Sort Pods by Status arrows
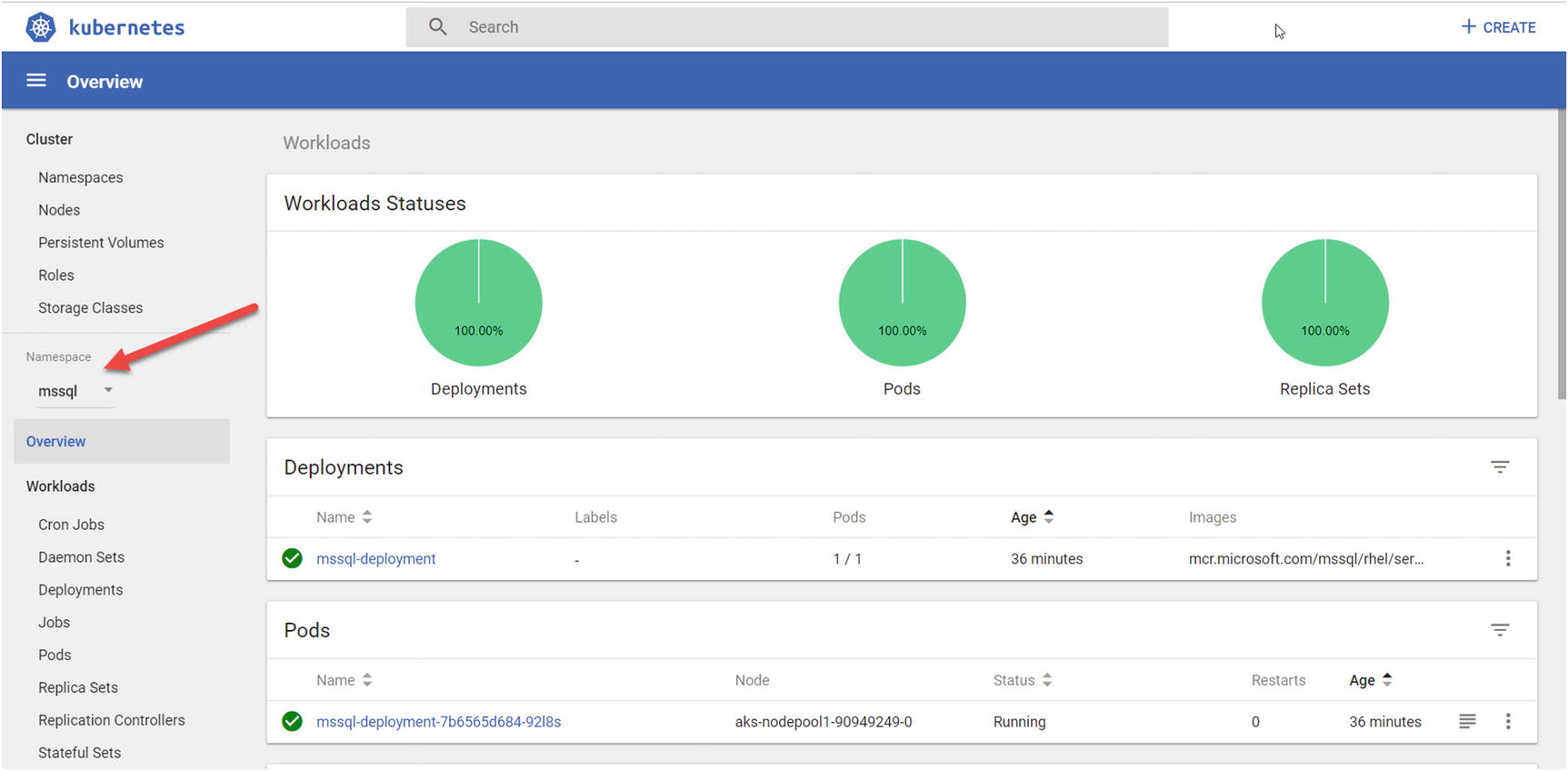This screenshot has width=1568, height=771. [1047, 679]
